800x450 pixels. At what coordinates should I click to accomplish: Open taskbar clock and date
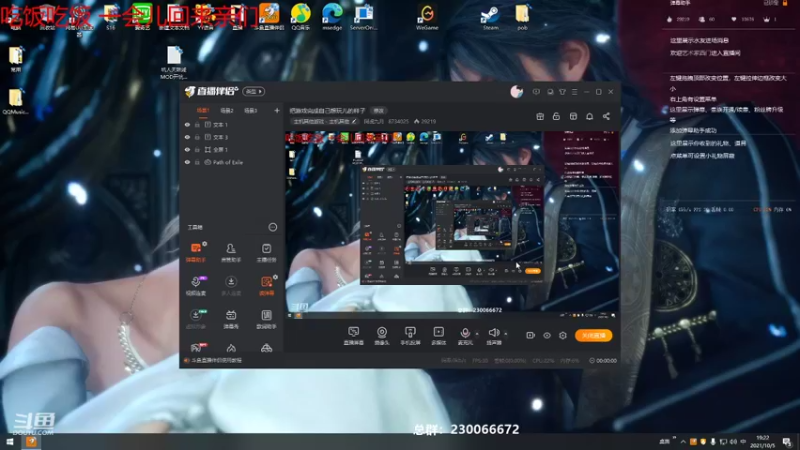(x=763, y=442)
